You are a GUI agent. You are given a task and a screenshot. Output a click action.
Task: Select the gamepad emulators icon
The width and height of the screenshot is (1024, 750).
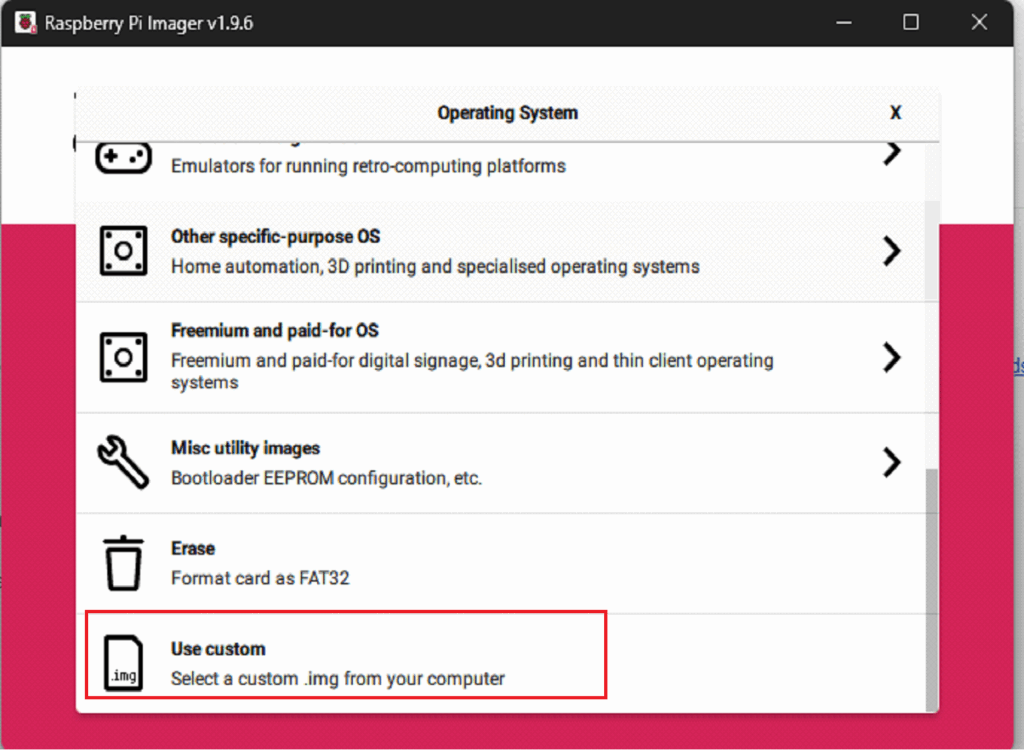point(123,157)
